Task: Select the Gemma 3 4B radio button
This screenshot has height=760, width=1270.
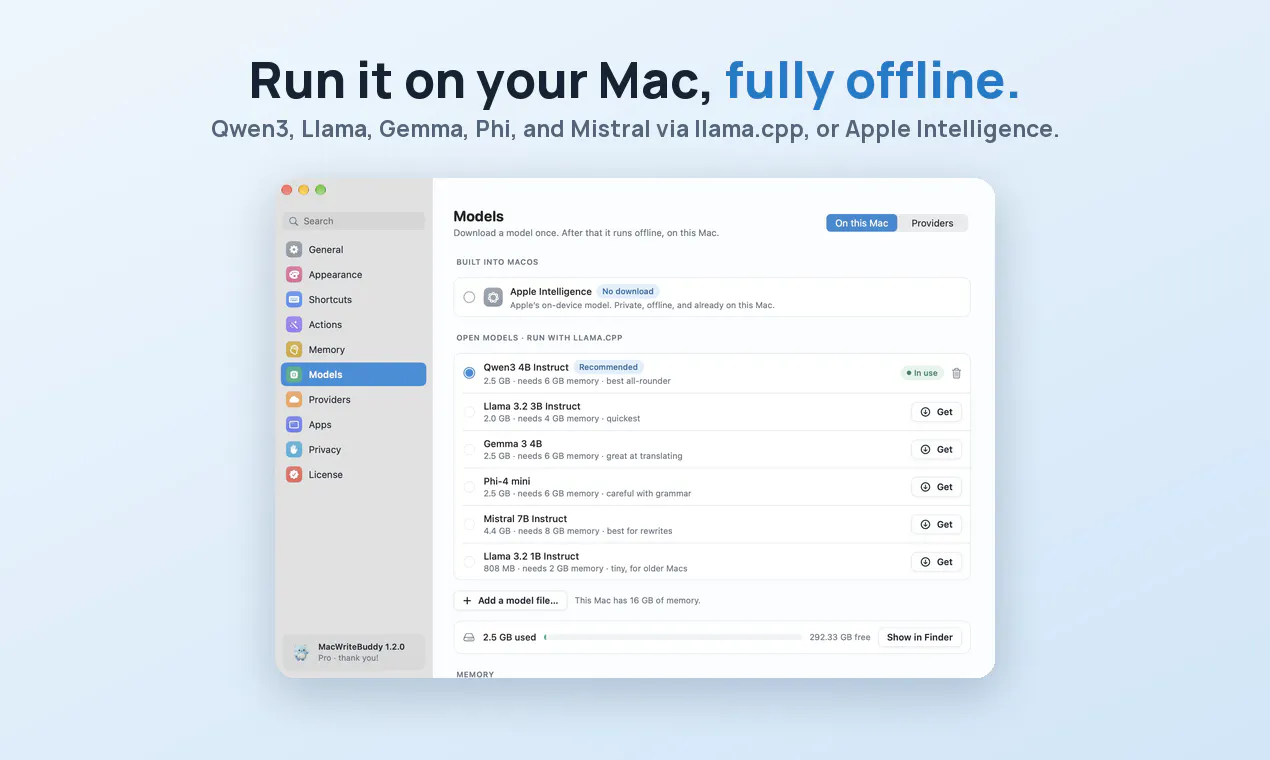Action: click(469, 449)
